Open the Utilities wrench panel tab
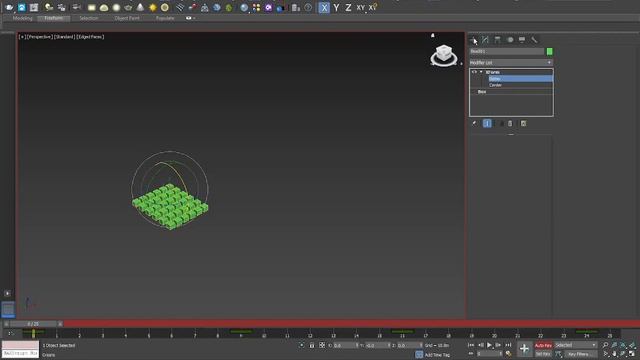The height and width of the screenshot is (360, 640). [534, 40]
